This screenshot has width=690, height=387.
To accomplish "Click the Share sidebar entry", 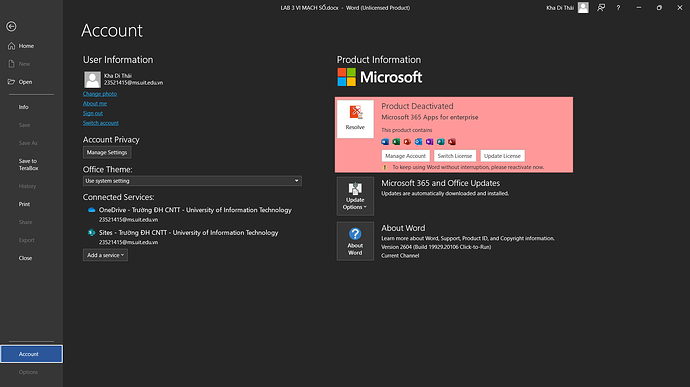I will pyautogui.click(x=25, y=222).
